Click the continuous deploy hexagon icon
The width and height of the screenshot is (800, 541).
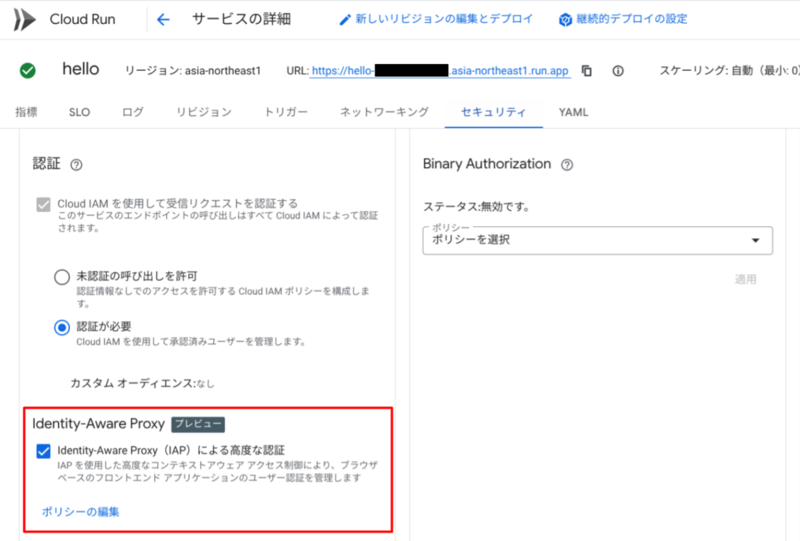click(x=565, y=20)
